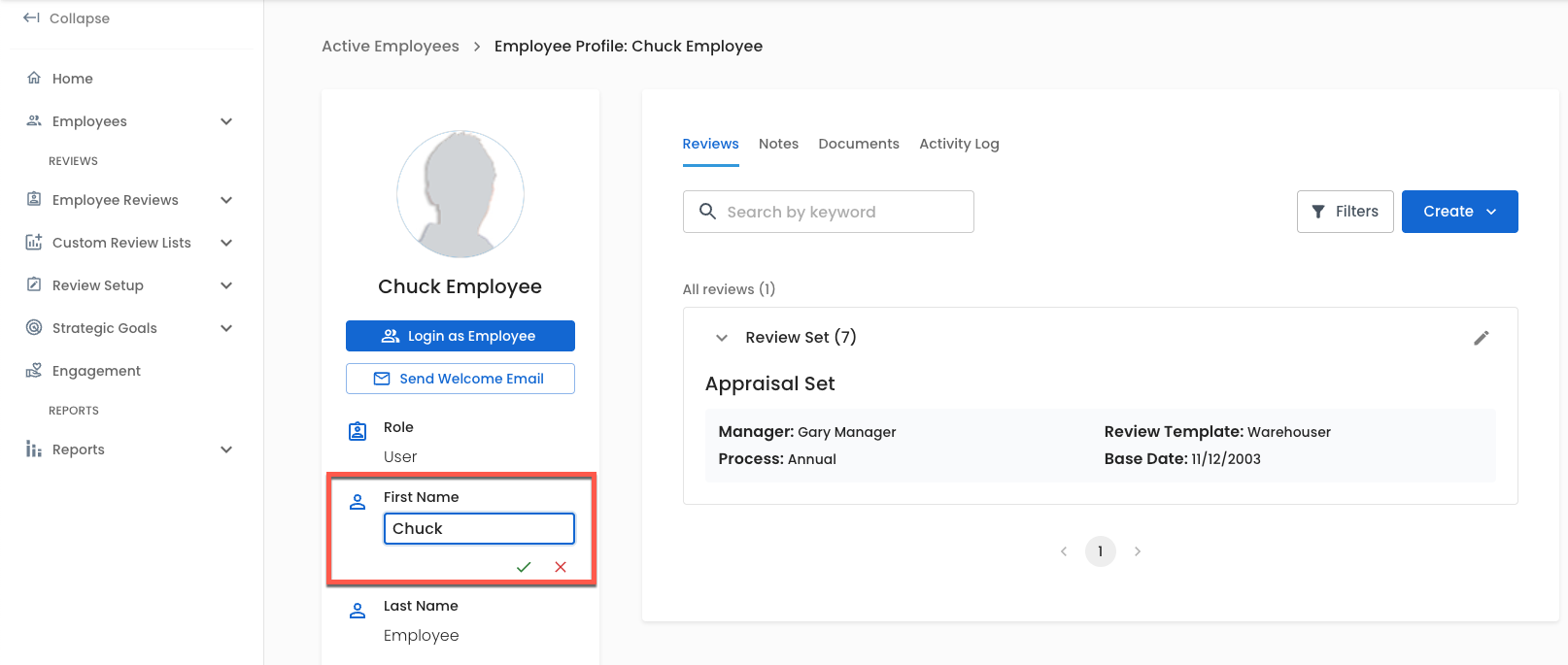Screen dimensions: 1568x665
Task: Click the Collapse sidebar arrow icon
Action: click(x=31, y=18)
